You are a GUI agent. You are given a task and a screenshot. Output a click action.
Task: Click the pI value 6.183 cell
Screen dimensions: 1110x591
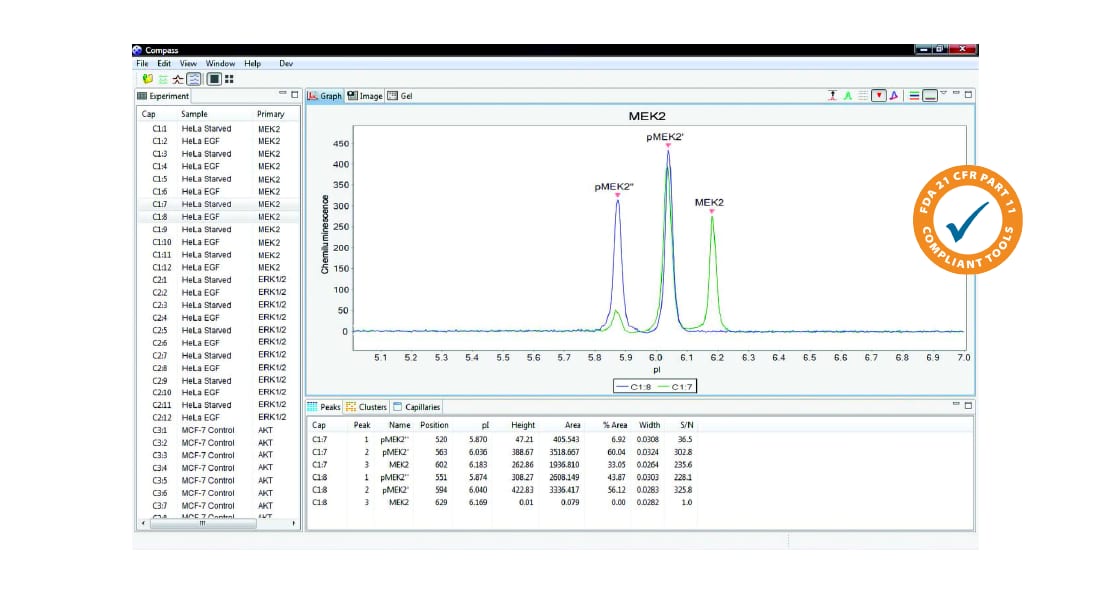click(x=478, y=465)
